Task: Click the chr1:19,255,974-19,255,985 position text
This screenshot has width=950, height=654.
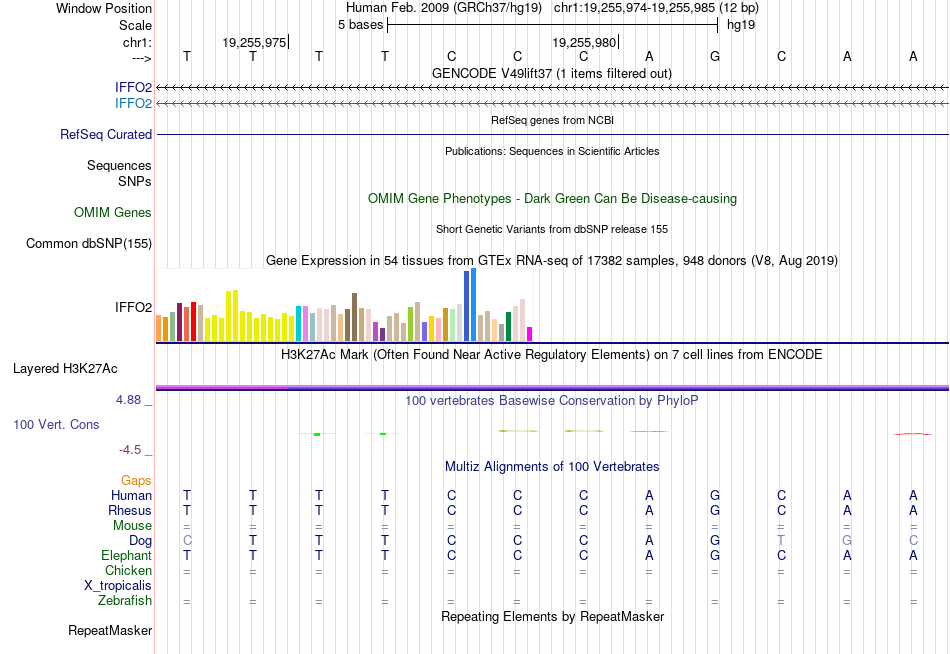Action: click(656, 8)
